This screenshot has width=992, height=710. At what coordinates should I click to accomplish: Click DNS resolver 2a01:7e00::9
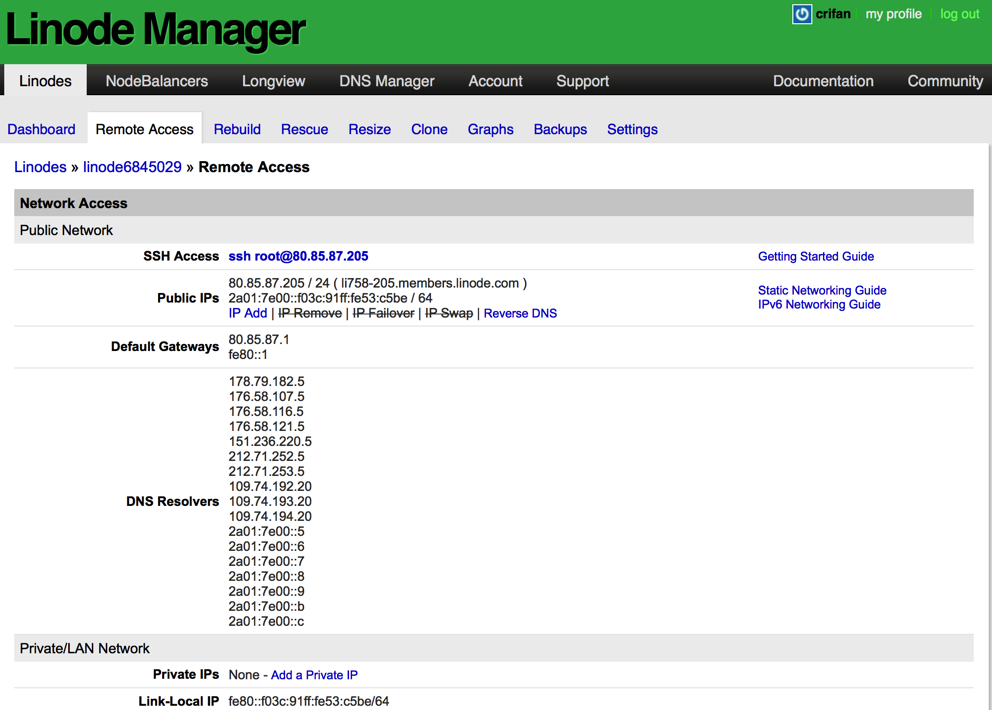click(266, 592)
